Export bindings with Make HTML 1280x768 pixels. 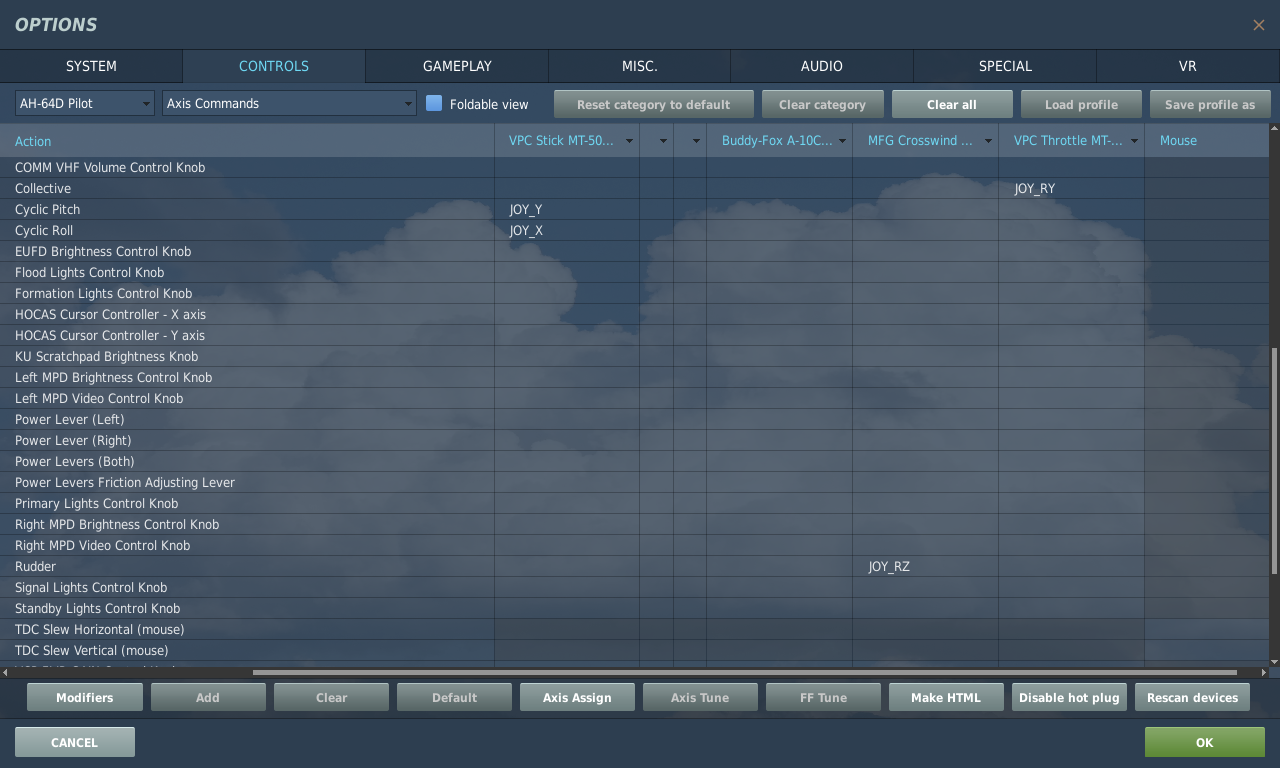[x=946, y=697]
